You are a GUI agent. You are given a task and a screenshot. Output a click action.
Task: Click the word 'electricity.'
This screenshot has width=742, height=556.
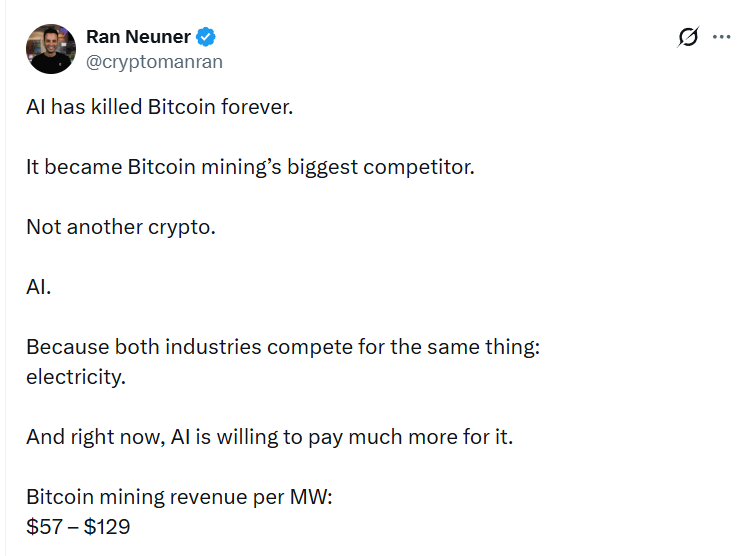click(76, 377)
